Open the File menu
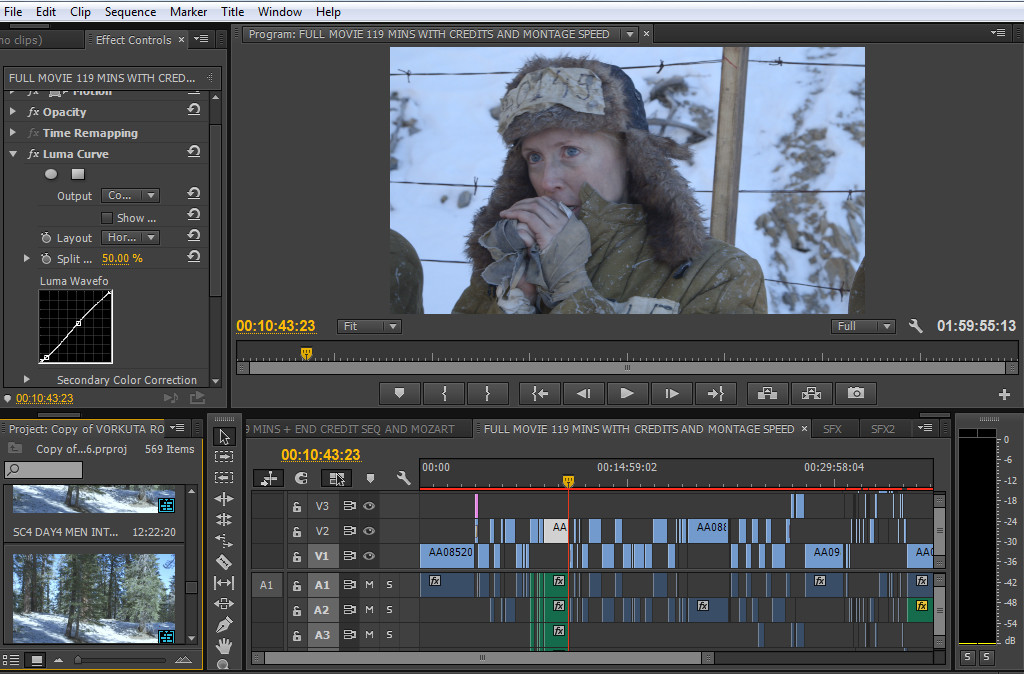1024x674 pixels. pos(13,12)
